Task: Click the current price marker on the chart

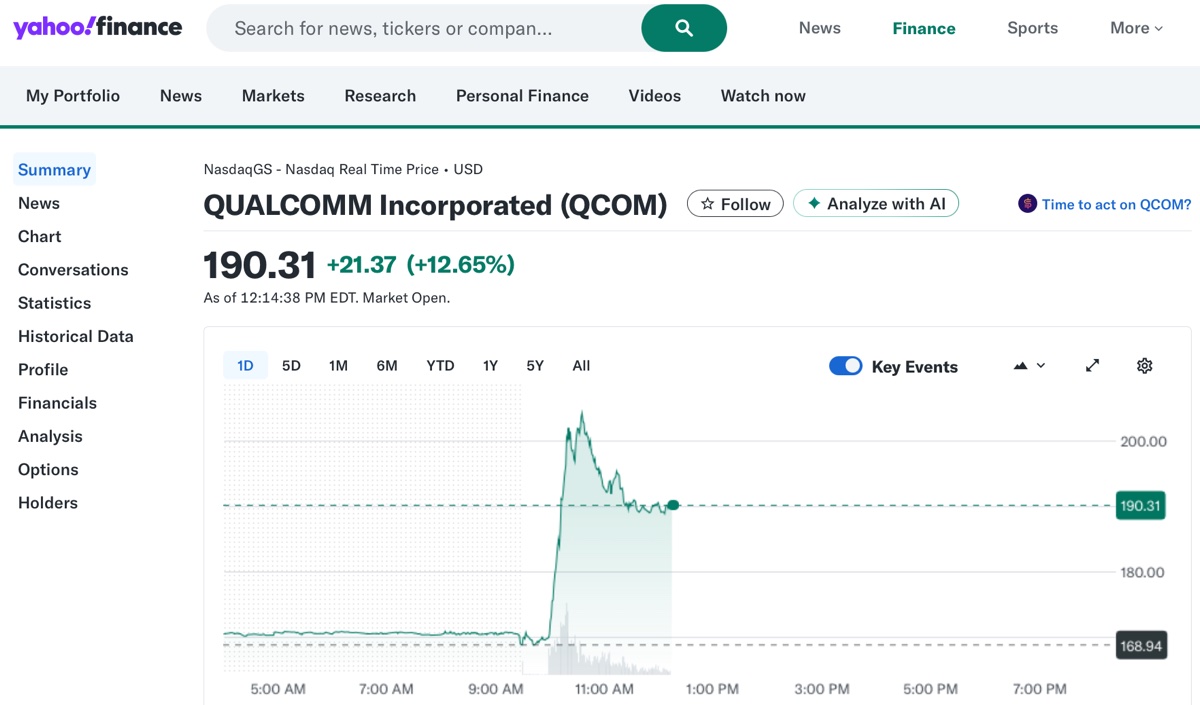Action: coord(672,505)
